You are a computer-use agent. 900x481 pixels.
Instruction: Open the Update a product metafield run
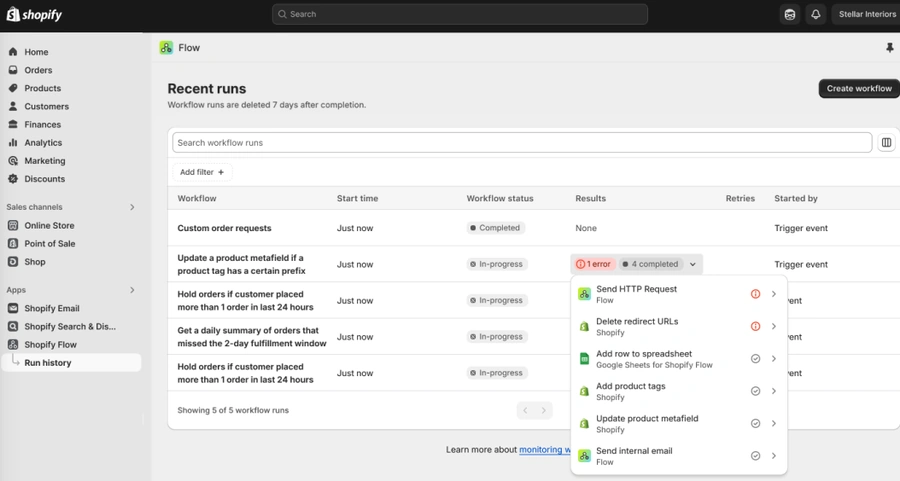pos(242,264)
